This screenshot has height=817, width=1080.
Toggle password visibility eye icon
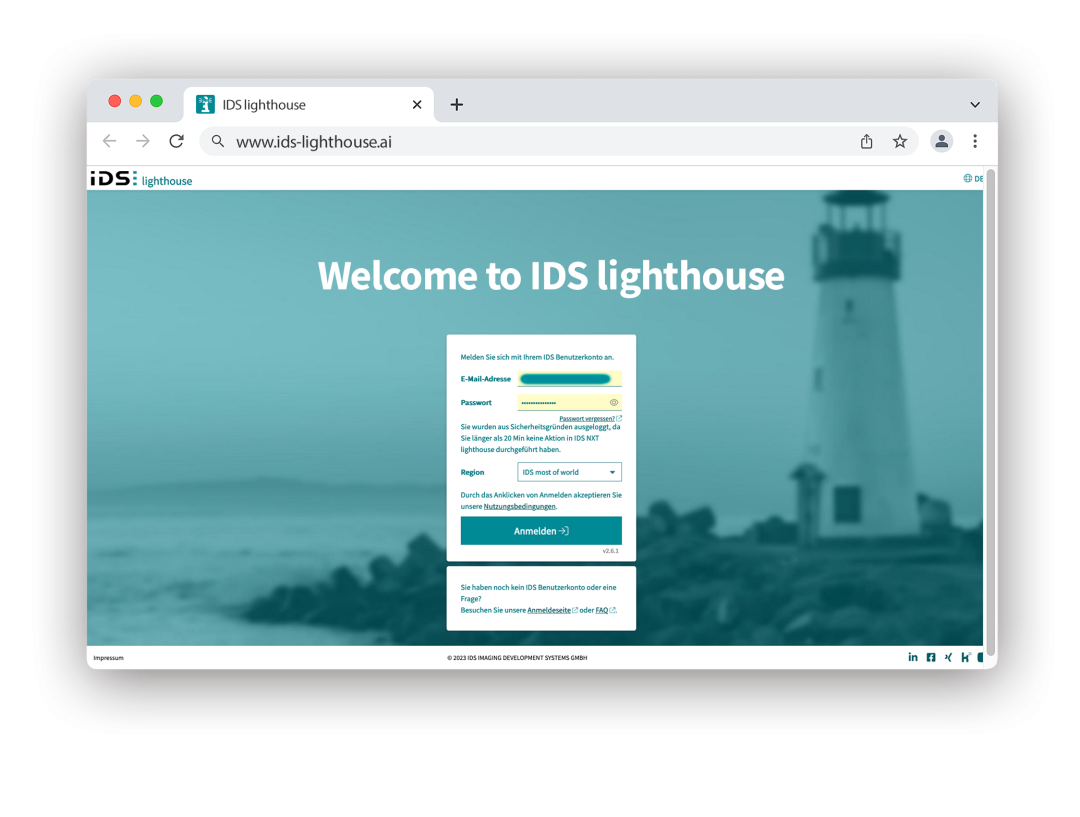point(614,402)
